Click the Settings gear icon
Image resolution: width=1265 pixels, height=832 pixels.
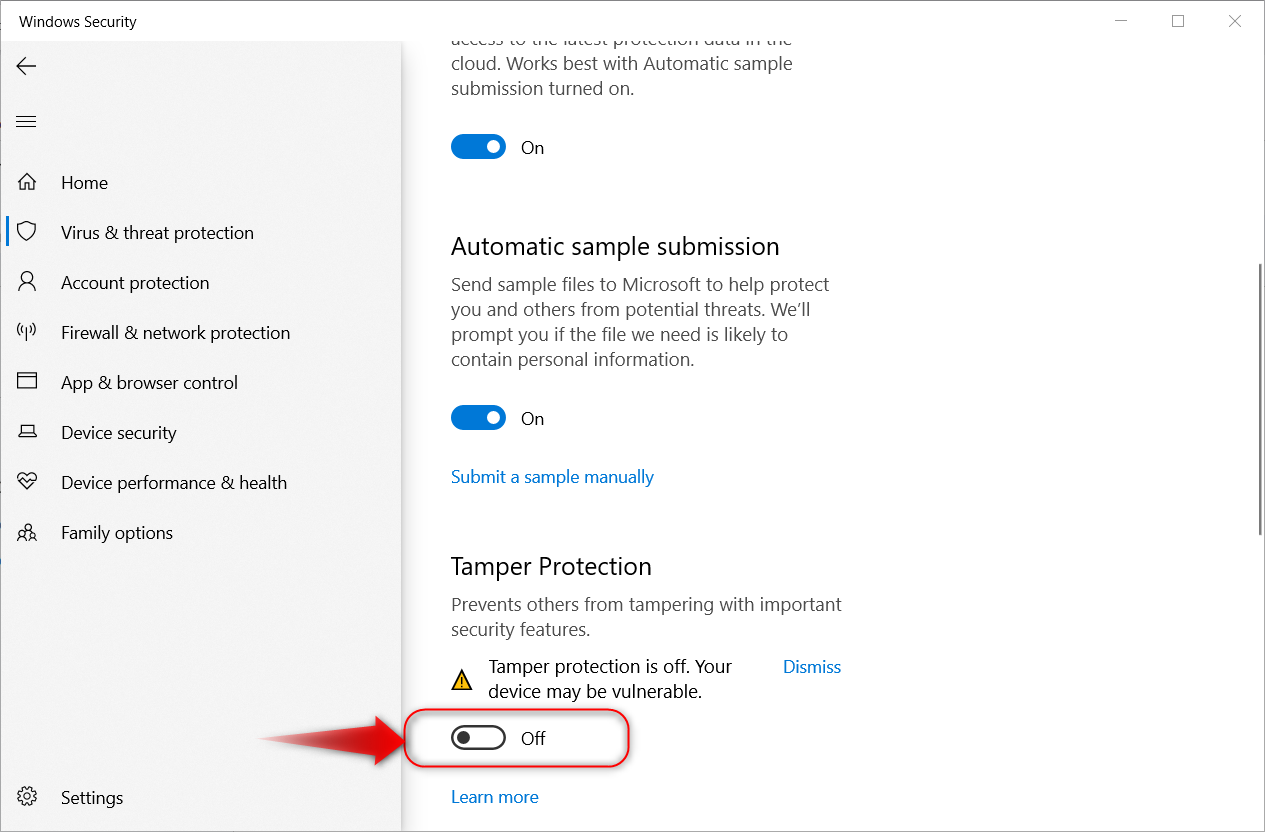click(x=27, y=797)
